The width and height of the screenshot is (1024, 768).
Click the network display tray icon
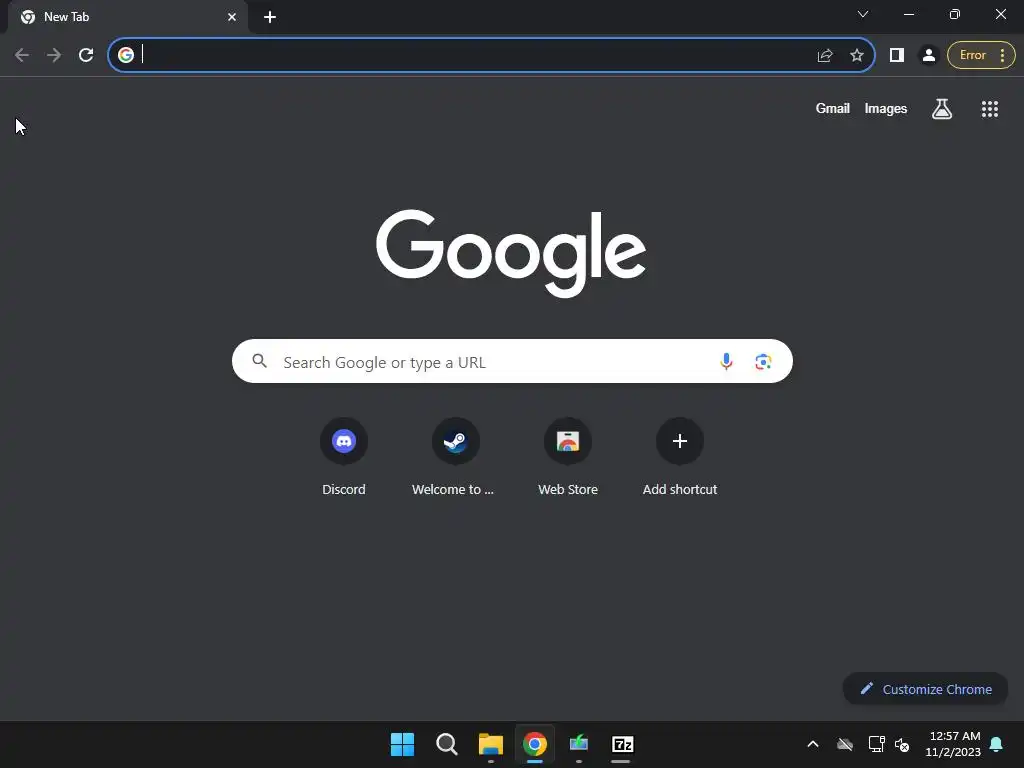pyautogui.click(x=876, y=744)
